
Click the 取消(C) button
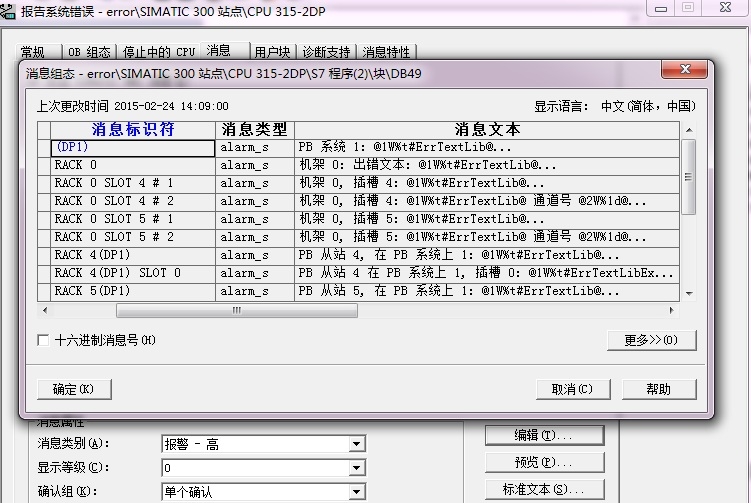[x=573, y=389]
